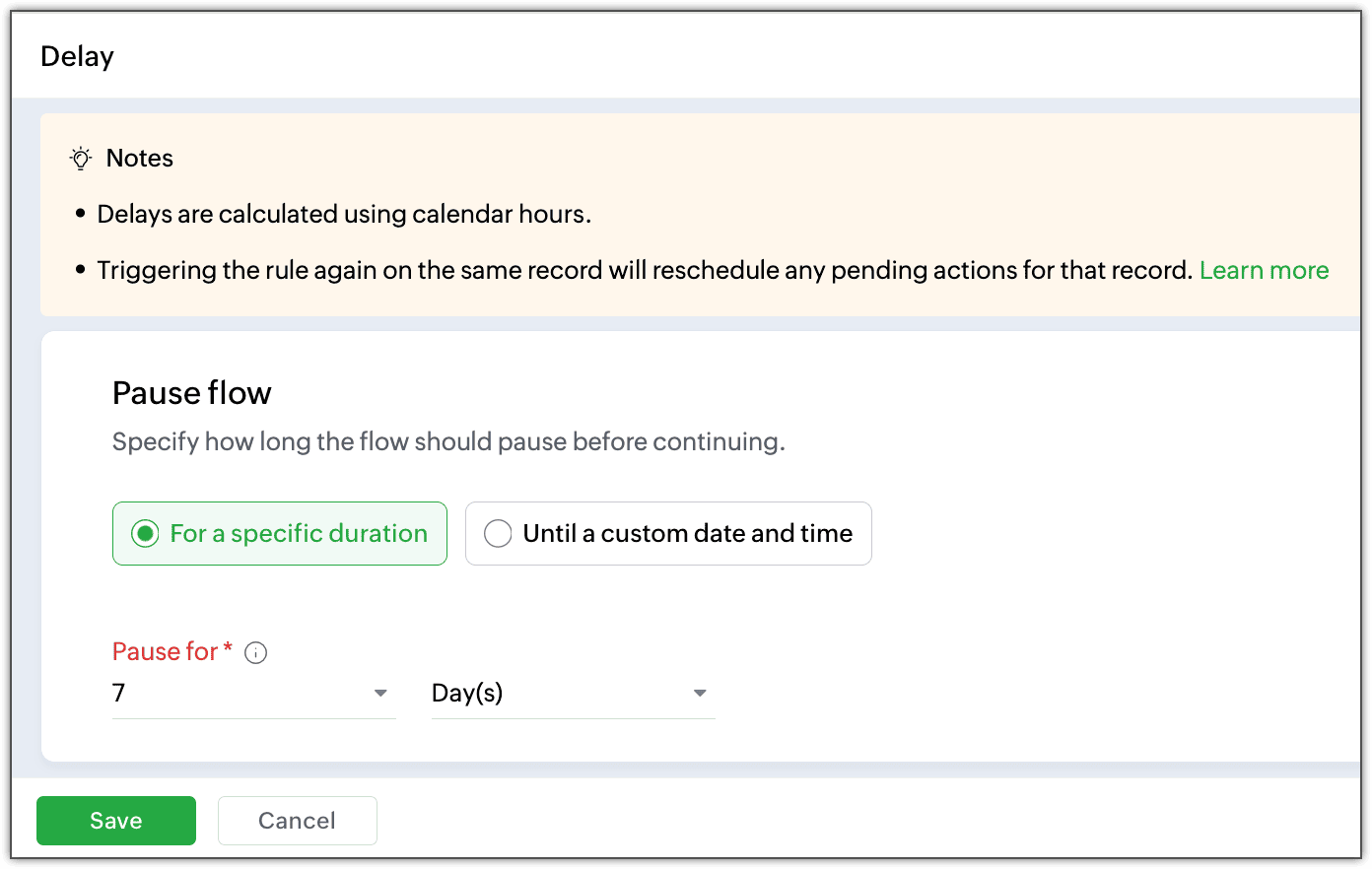Select the For a specific duration option
This screenshot has width=1372, height=869.
pos(280,533)
